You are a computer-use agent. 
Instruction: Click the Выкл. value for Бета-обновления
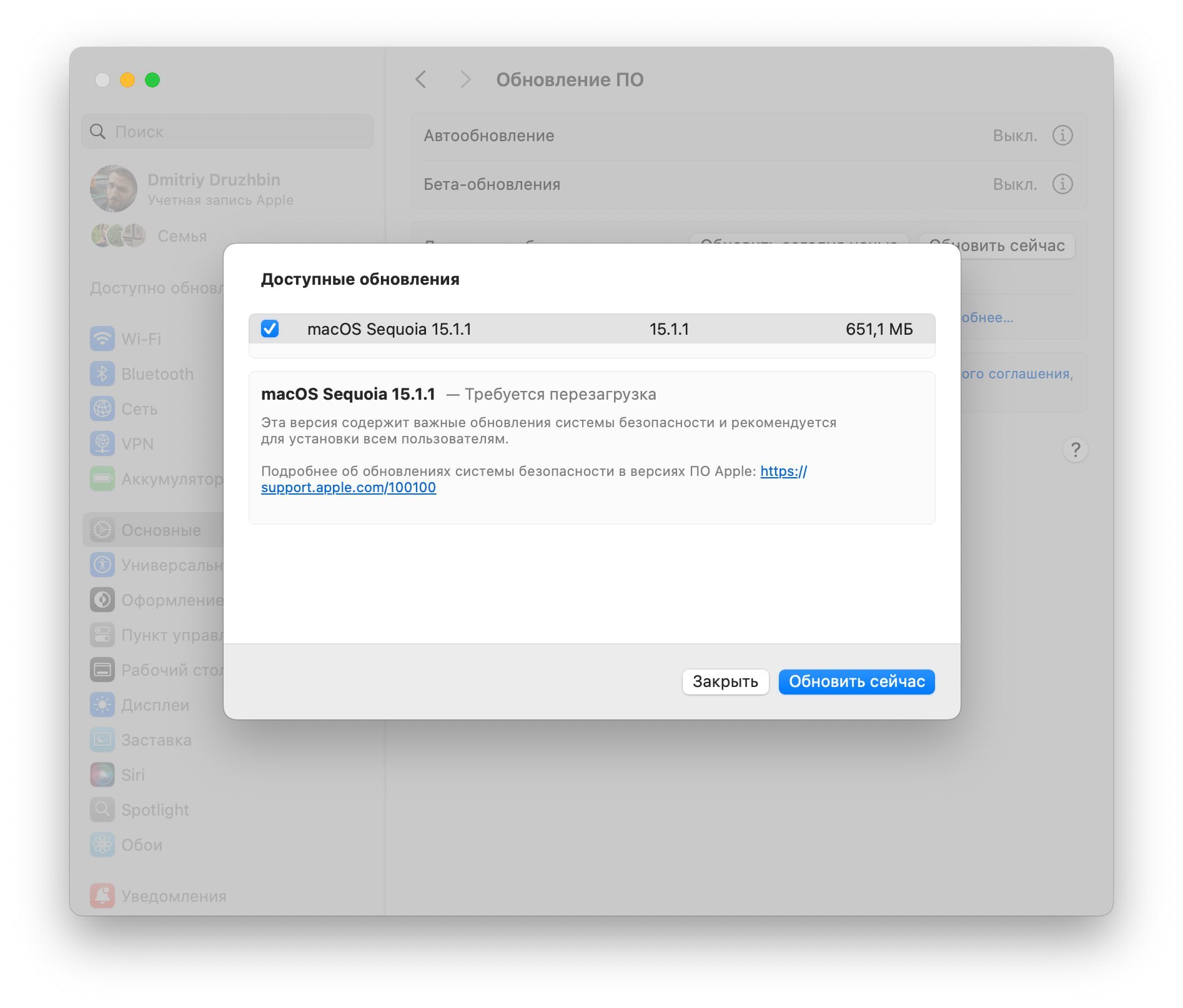click(x=1015, y=184)
